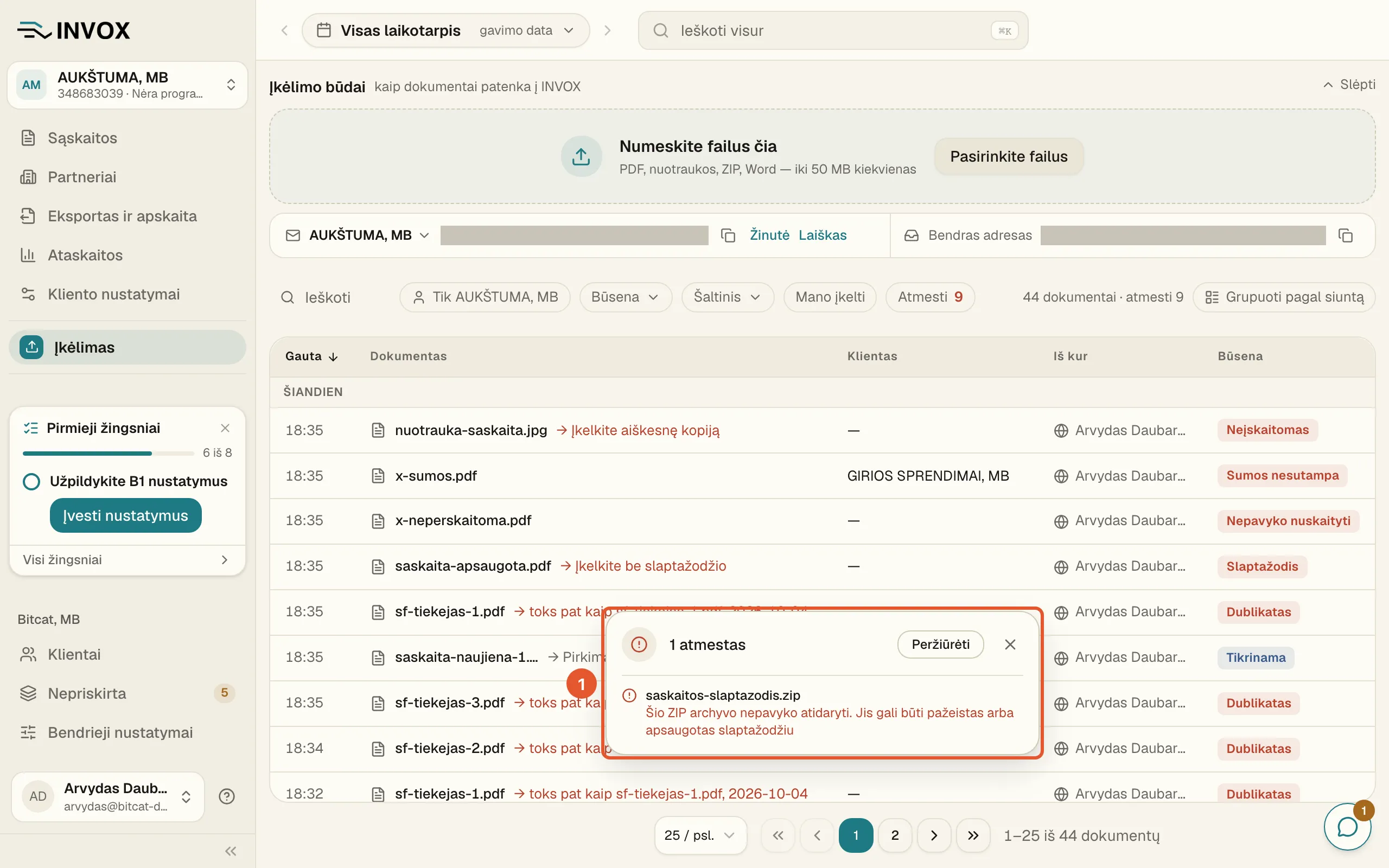Go to the next time period arrow
The image size is (1389, 868).
tap(607, 30)
